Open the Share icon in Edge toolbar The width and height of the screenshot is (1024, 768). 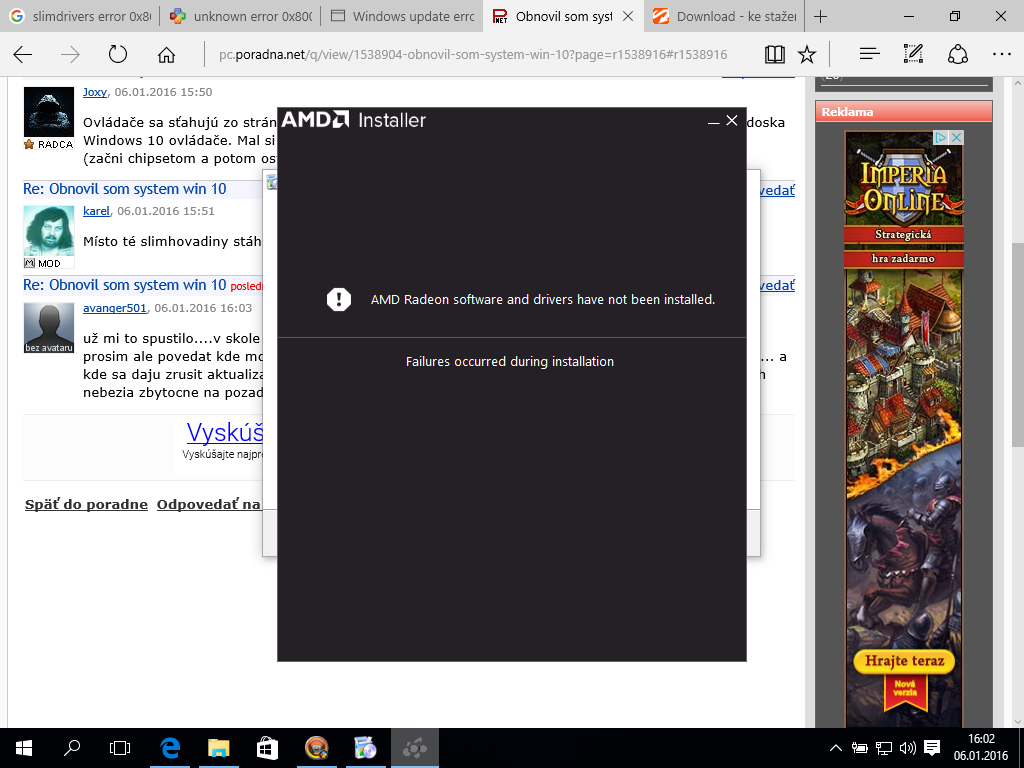pyautogui.click(x=957, y=54)
